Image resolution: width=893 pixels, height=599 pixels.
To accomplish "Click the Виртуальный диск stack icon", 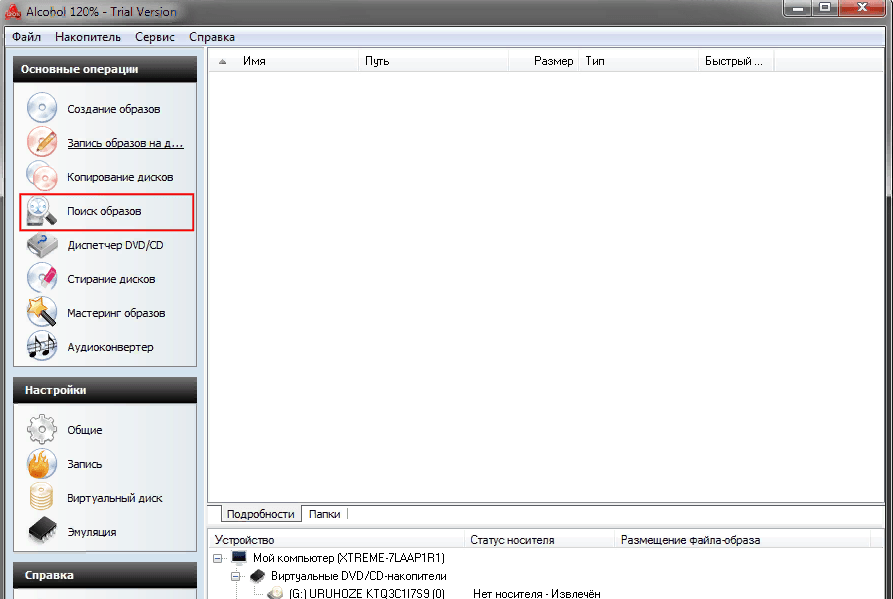I will (42, 497).
